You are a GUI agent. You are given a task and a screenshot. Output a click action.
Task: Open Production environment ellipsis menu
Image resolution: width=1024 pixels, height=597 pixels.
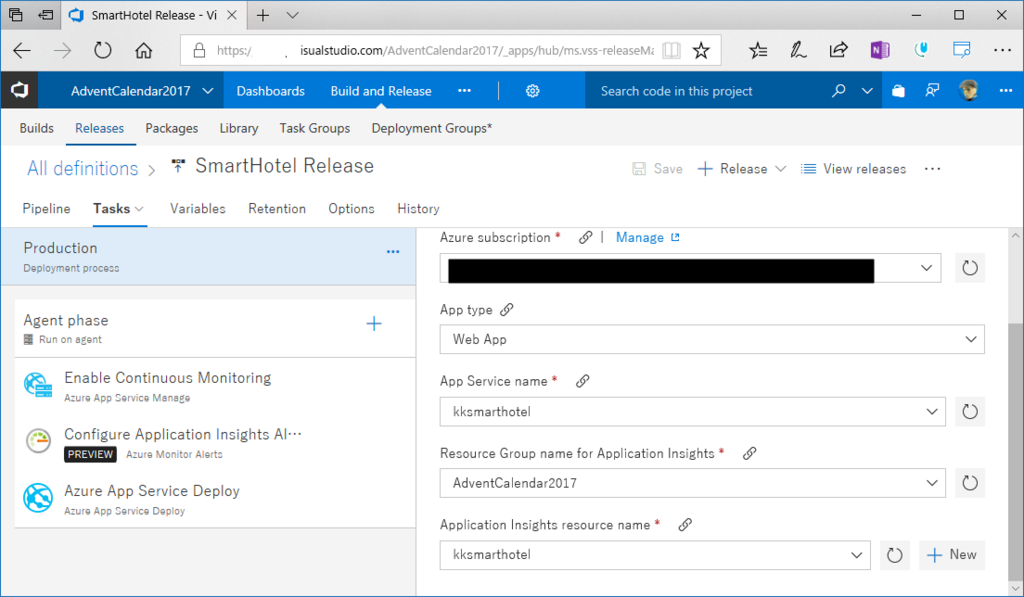[x=392, y=251]
